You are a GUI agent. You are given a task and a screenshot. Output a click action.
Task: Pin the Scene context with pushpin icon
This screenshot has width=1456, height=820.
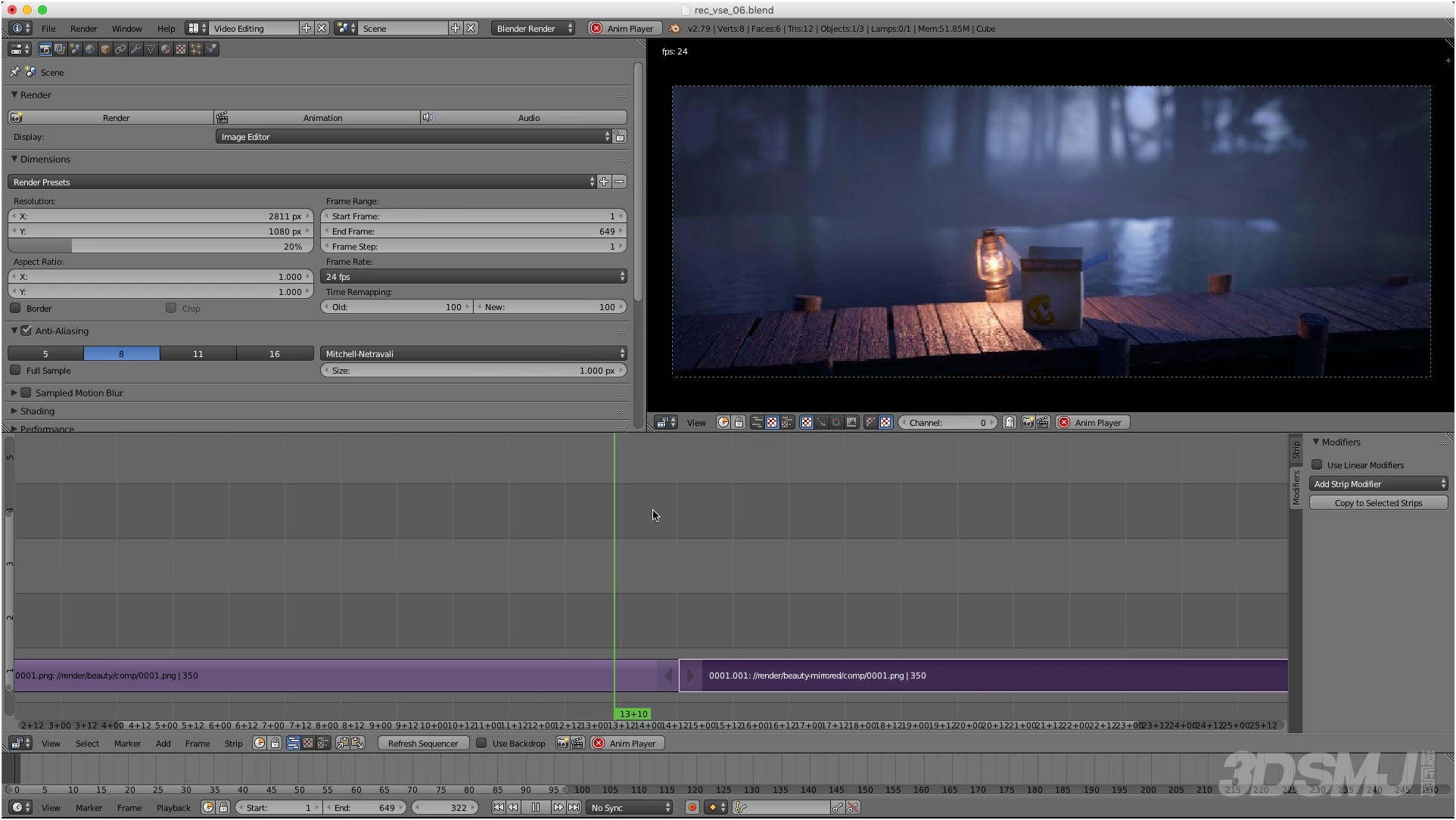click(14, 72)
